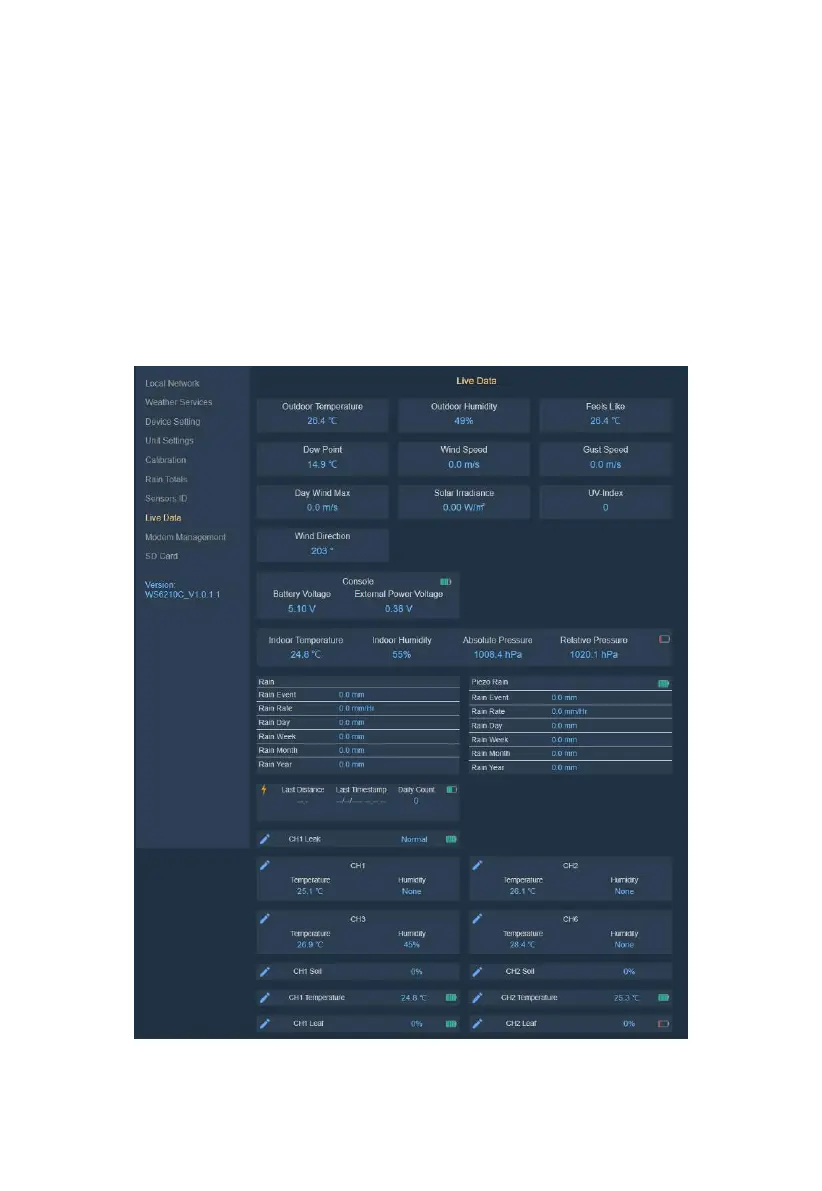
Task: Click the pencil icon beside CH1 Temperature
Action: (x=264, y=997)
